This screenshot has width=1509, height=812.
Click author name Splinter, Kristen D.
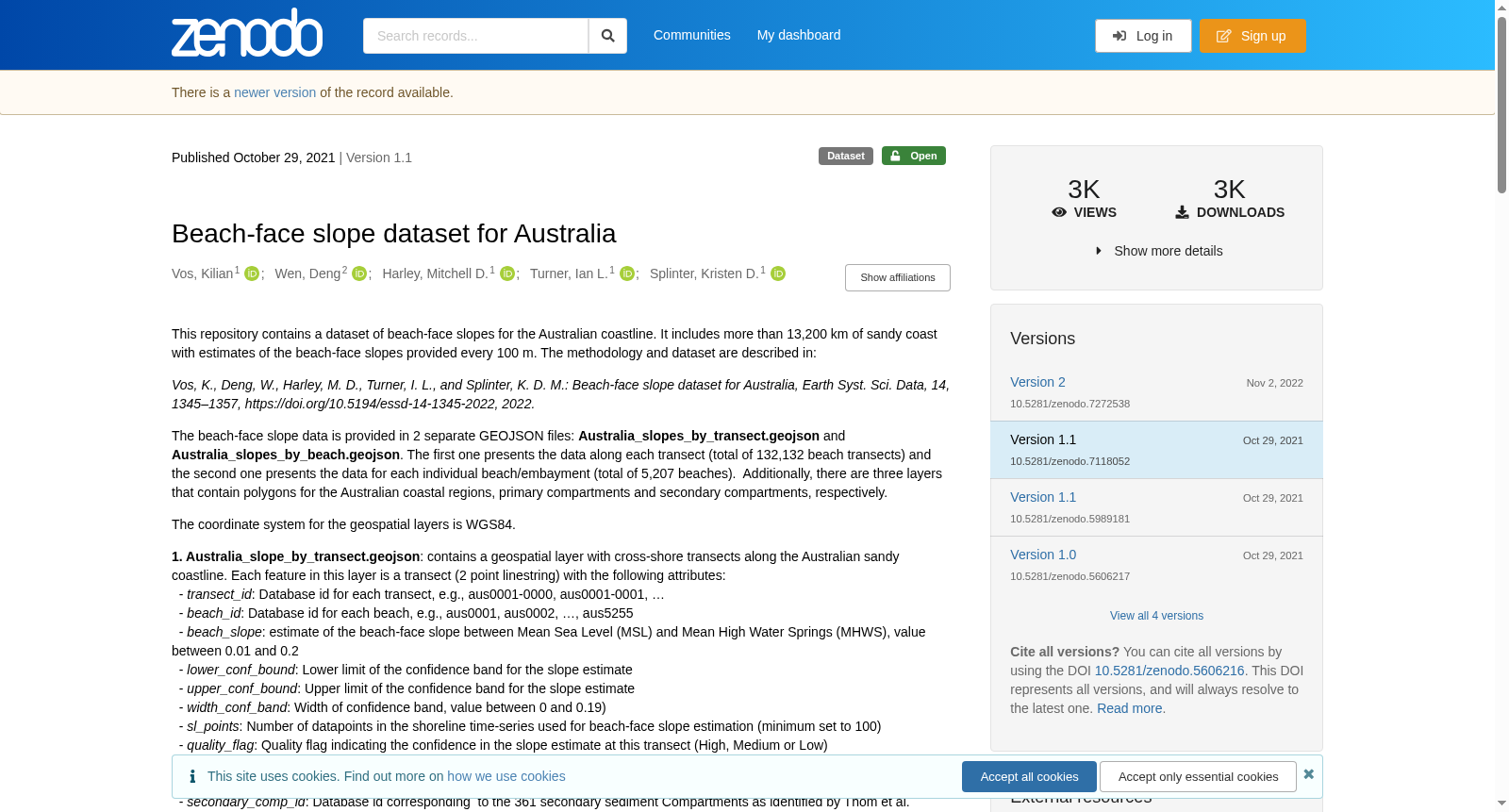click(x=704, y=273)
